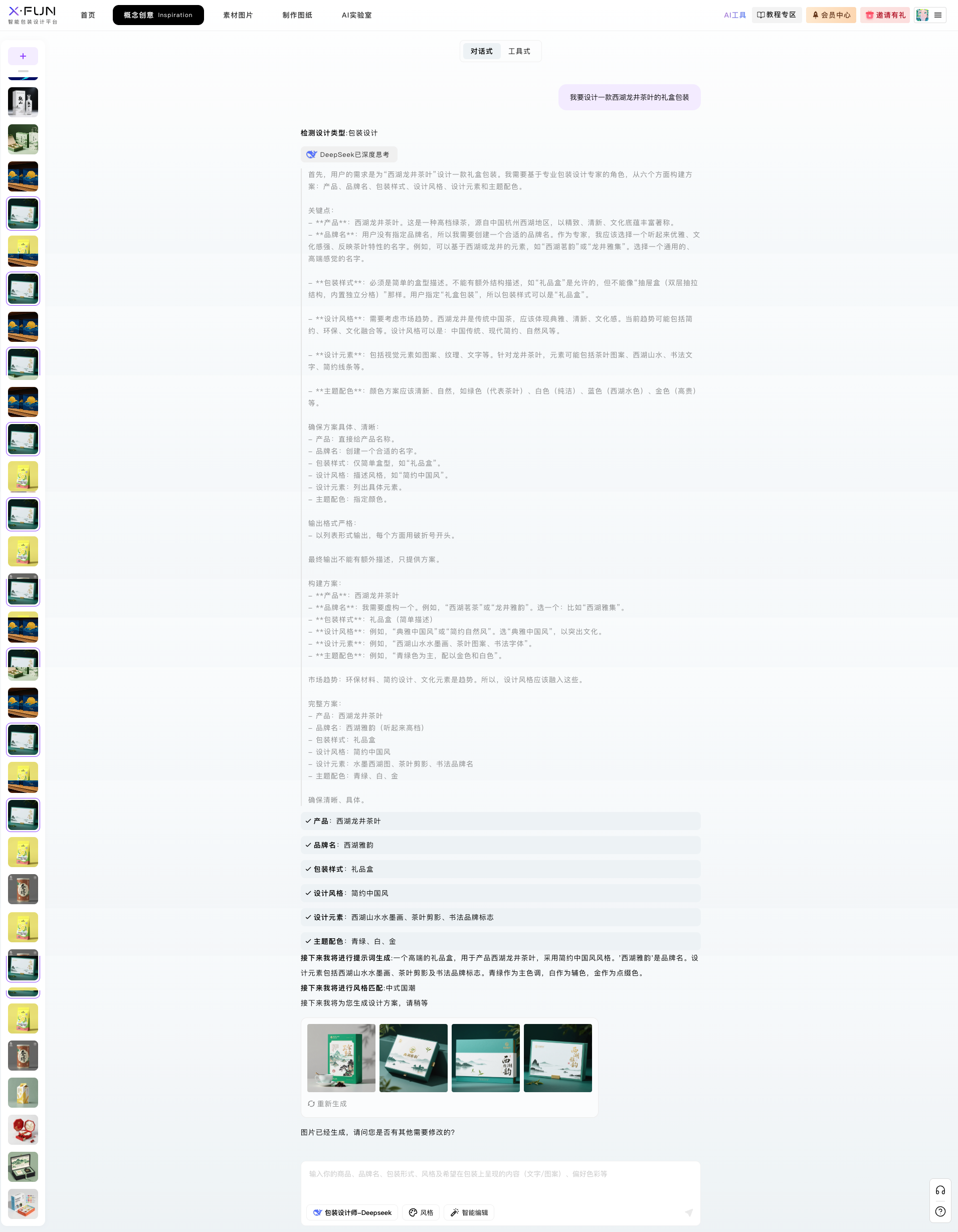
Task: Click the 邀请有礼 button
Action: (x=885, y=15)
